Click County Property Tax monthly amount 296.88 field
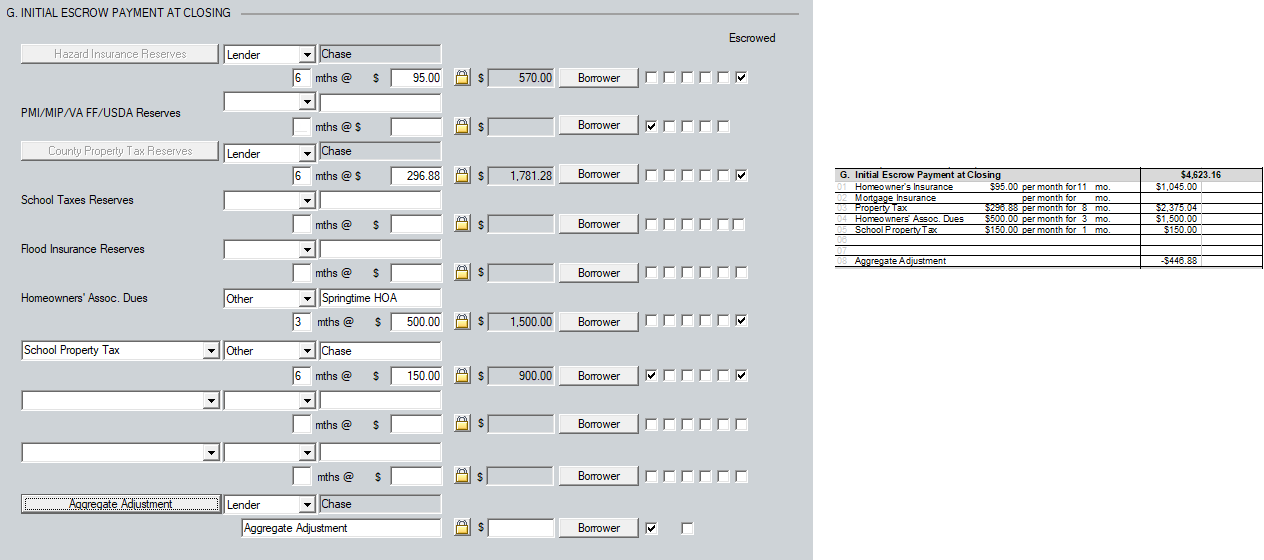The width and height of the screenshot is (1264, 560). coord(416,175)
